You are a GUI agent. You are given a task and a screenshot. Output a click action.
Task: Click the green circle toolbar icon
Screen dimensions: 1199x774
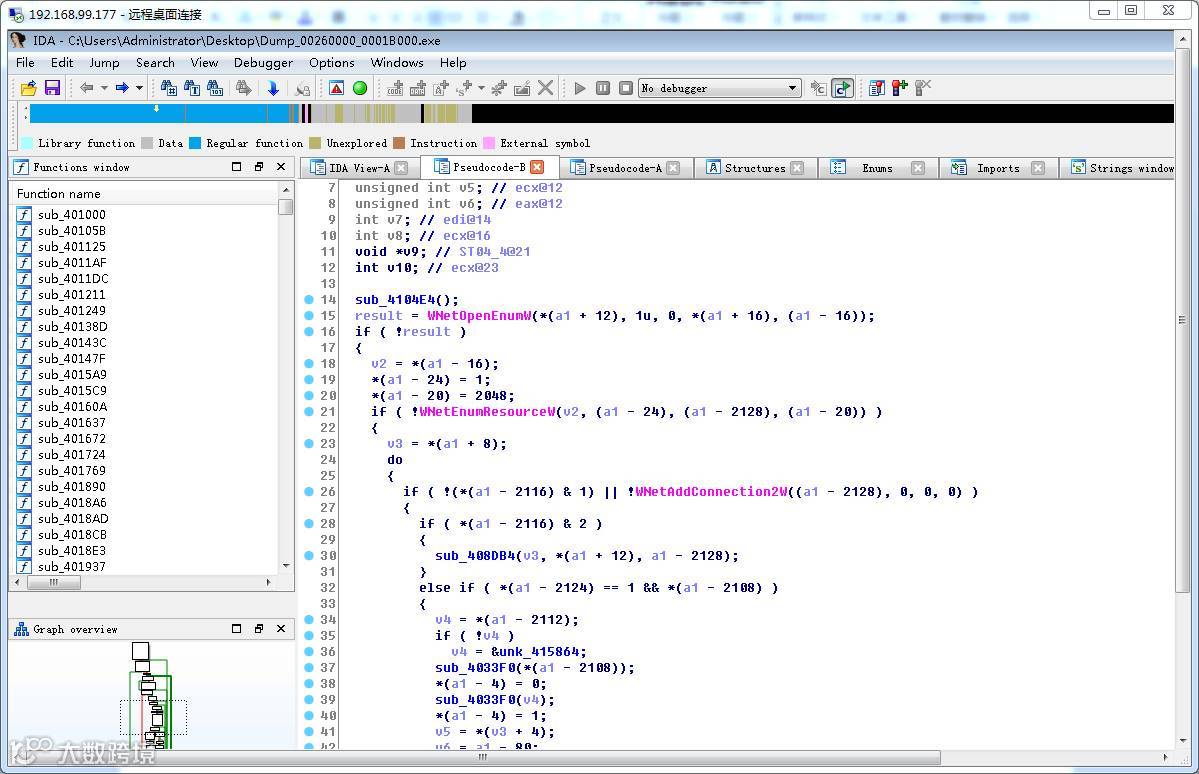pos(359,88)
